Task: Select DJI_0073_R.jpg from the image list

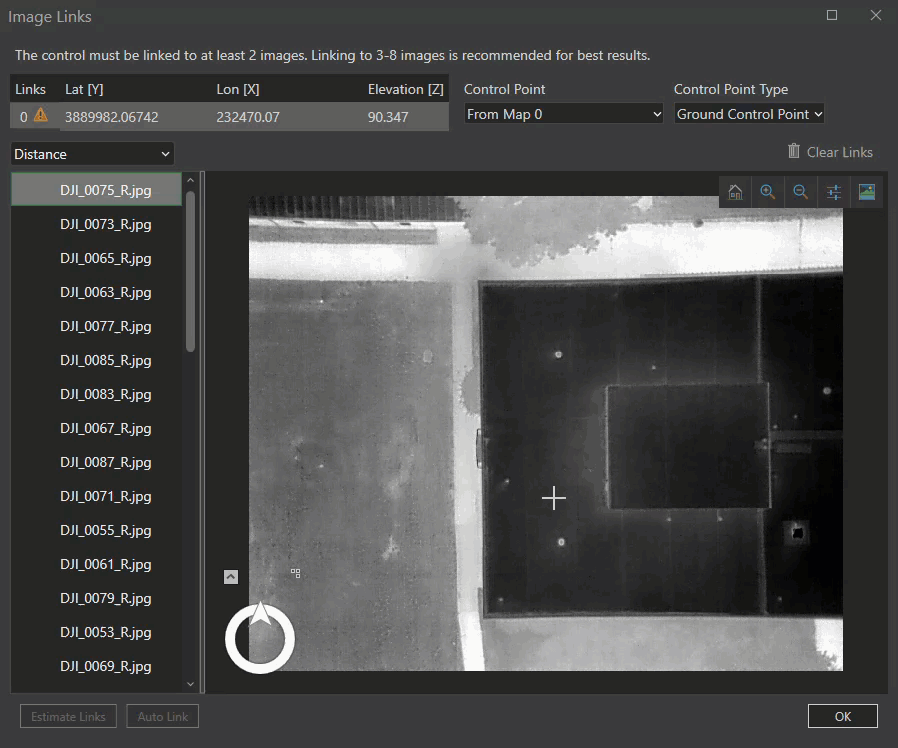Action: pos(104,224)
